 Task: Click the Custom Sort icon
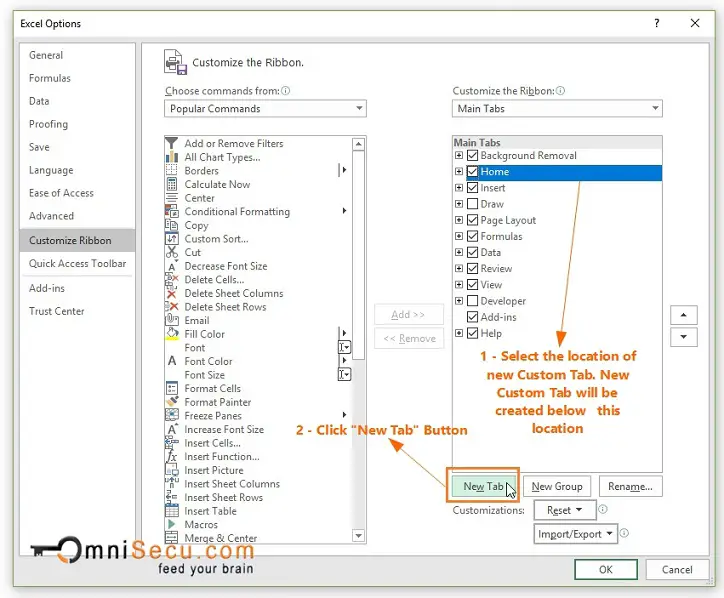coord(171,239)
